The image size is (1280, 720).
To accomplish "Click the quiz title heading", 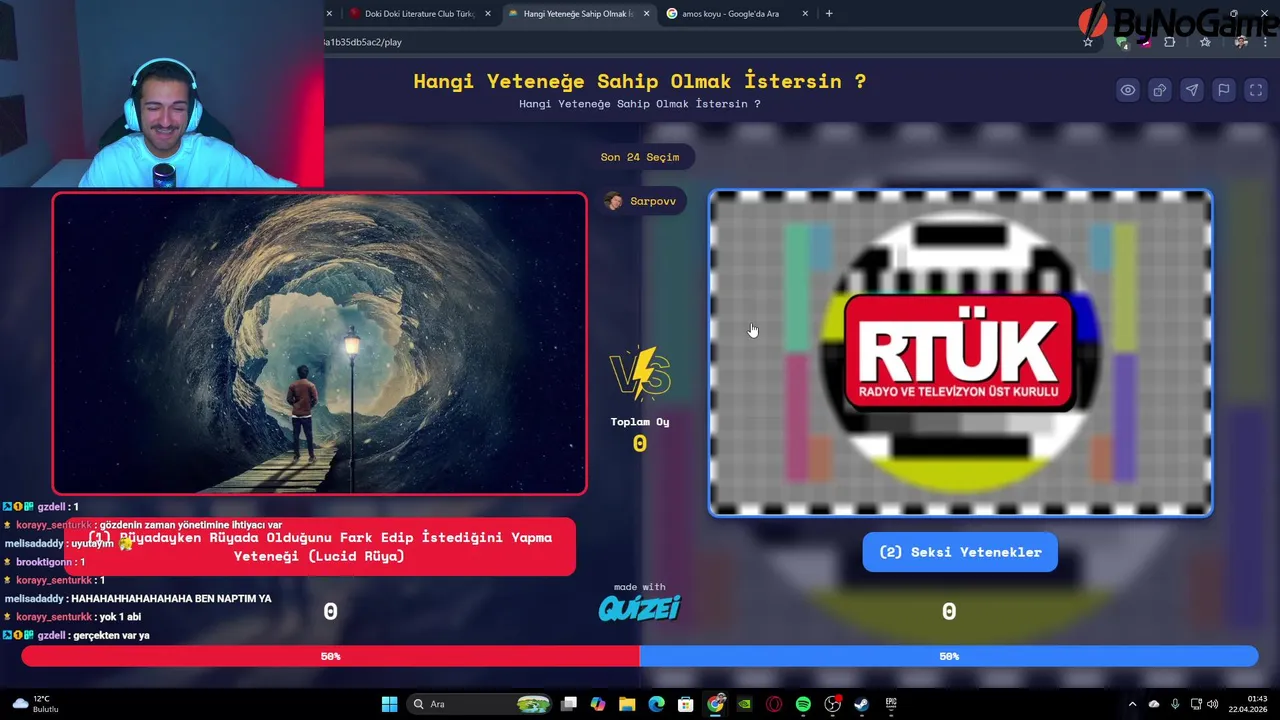I will tap(640, 81).
